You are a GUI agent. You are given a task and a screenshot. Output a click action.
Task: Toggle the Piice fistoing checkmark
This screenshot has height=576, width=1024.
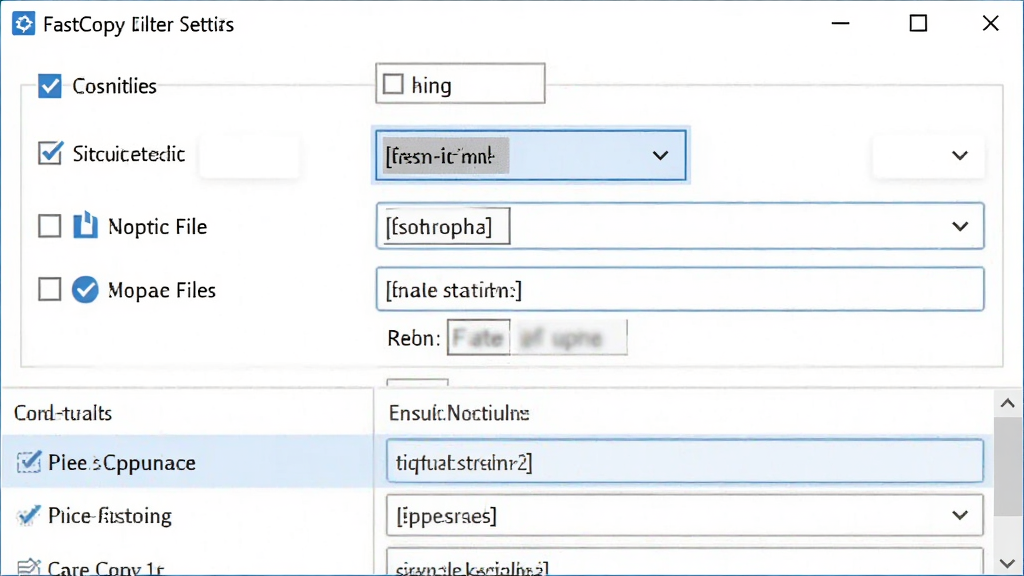click(x=29, y=515)
